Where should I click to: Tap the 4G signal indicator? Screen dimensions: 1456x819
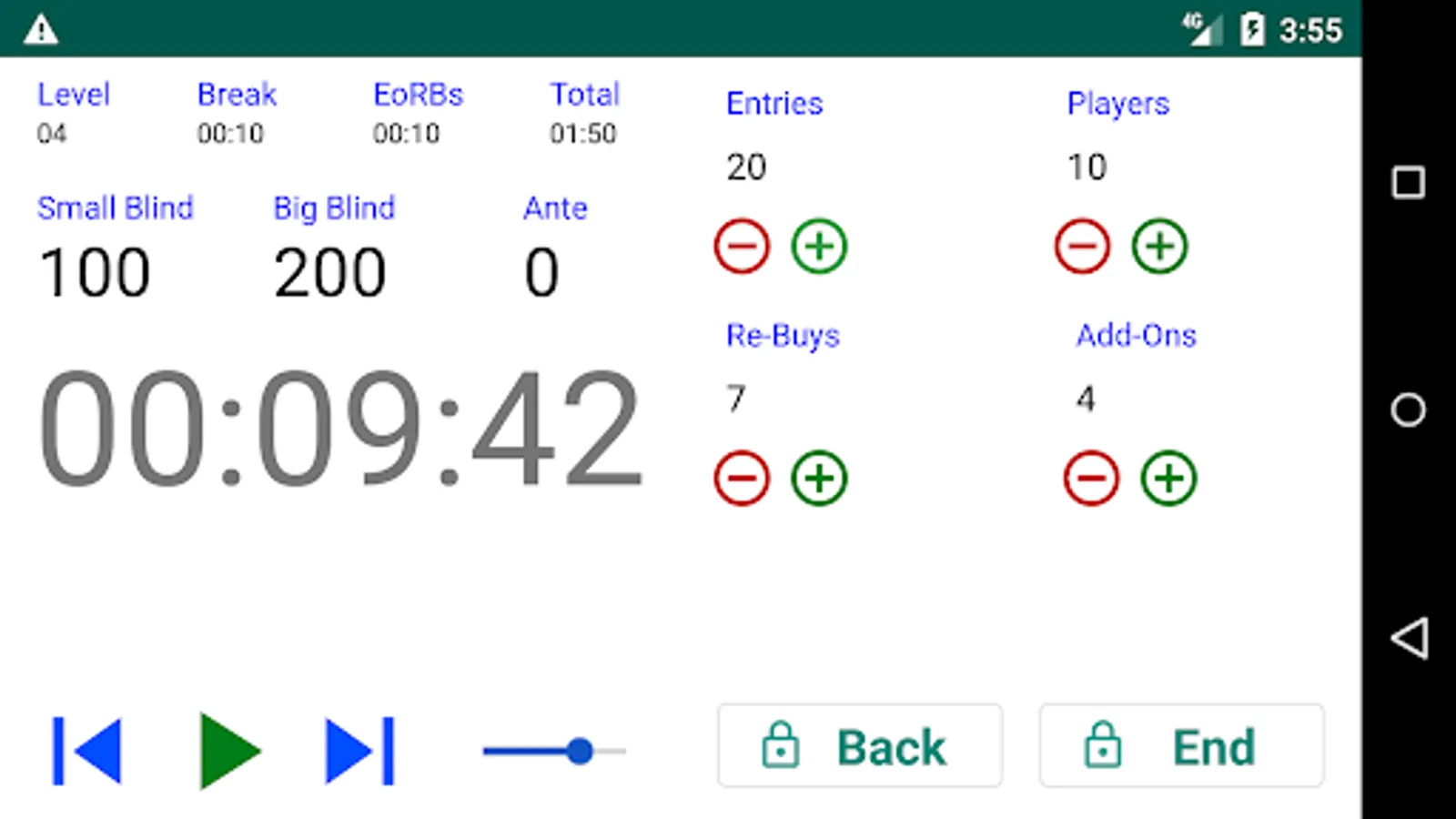pyautogui.click(x=1201, y=29)
